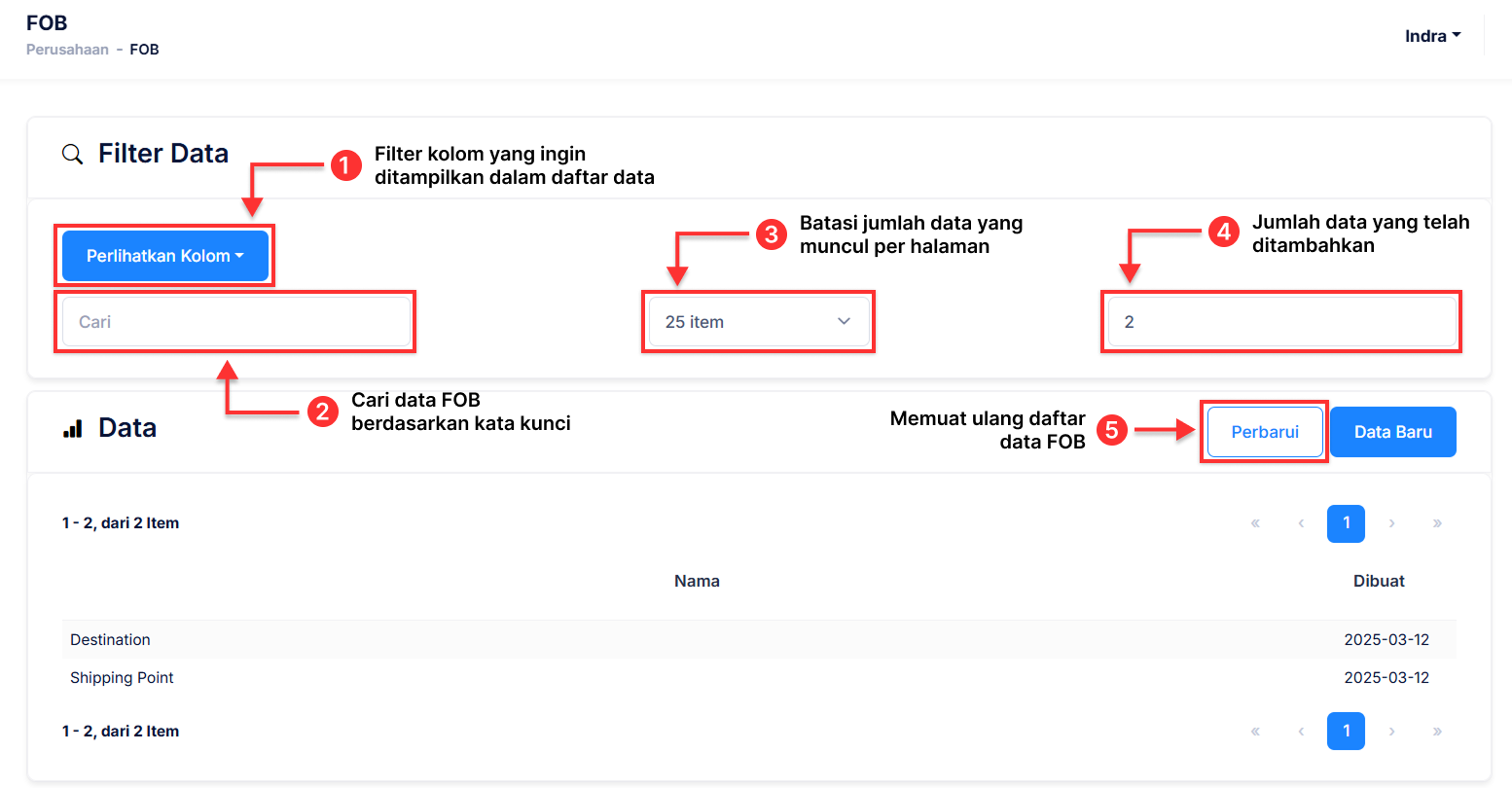Screen dimensions: 1512x788
Task: Go to first page using top pagination arrow
Action: pos(1255,523)
